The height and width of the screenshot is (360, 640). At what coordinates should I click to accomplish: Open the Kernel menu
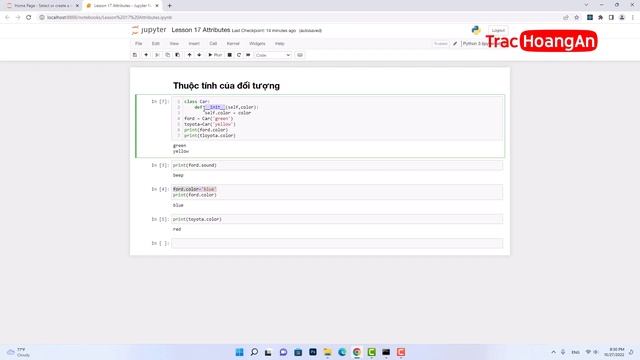point(233,43)
